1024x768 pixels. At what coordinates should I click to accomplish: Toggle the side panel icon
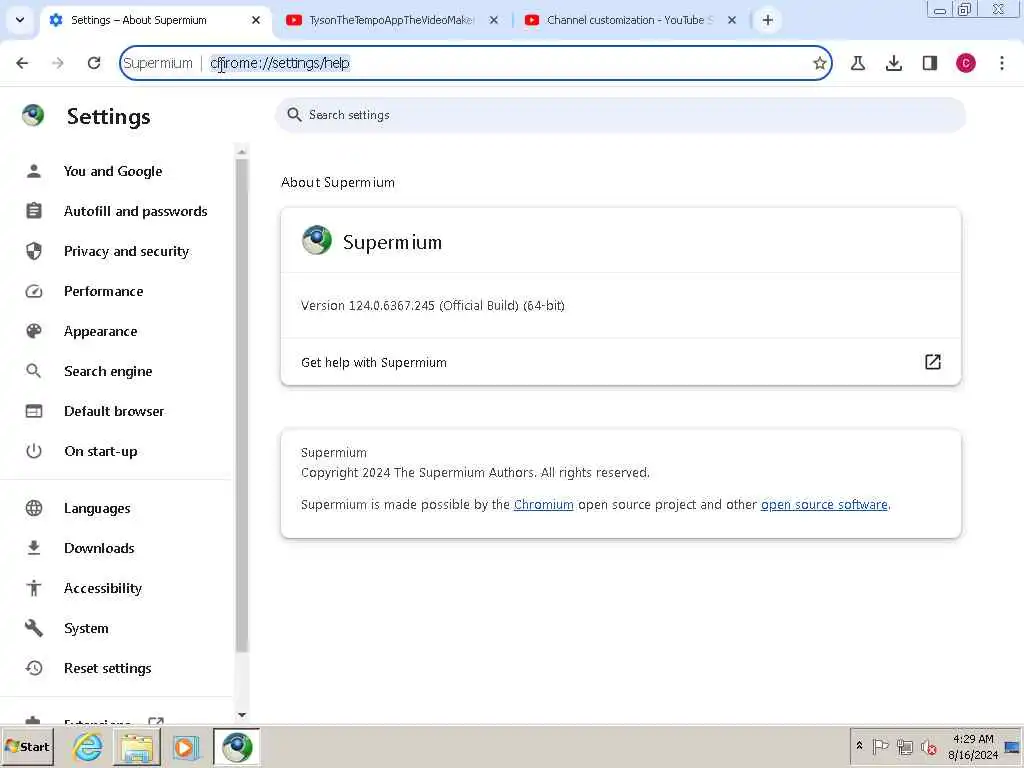pyautogui.click(x=930, y=63)
